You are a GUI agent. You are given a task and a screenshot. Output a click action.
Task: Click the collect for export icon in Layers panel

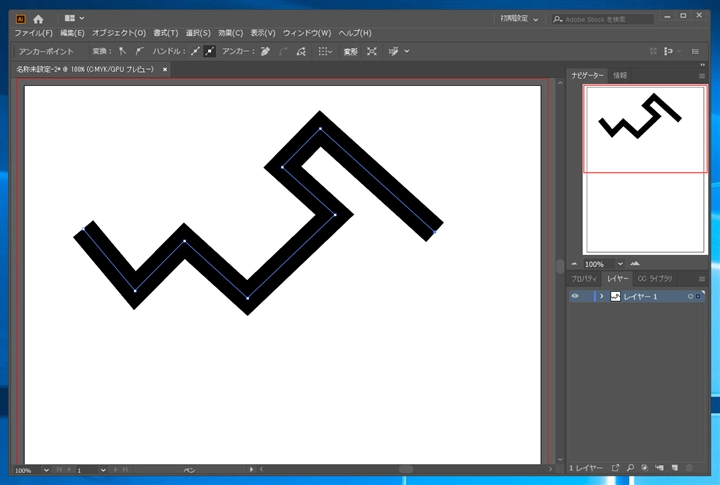(615, 468)
